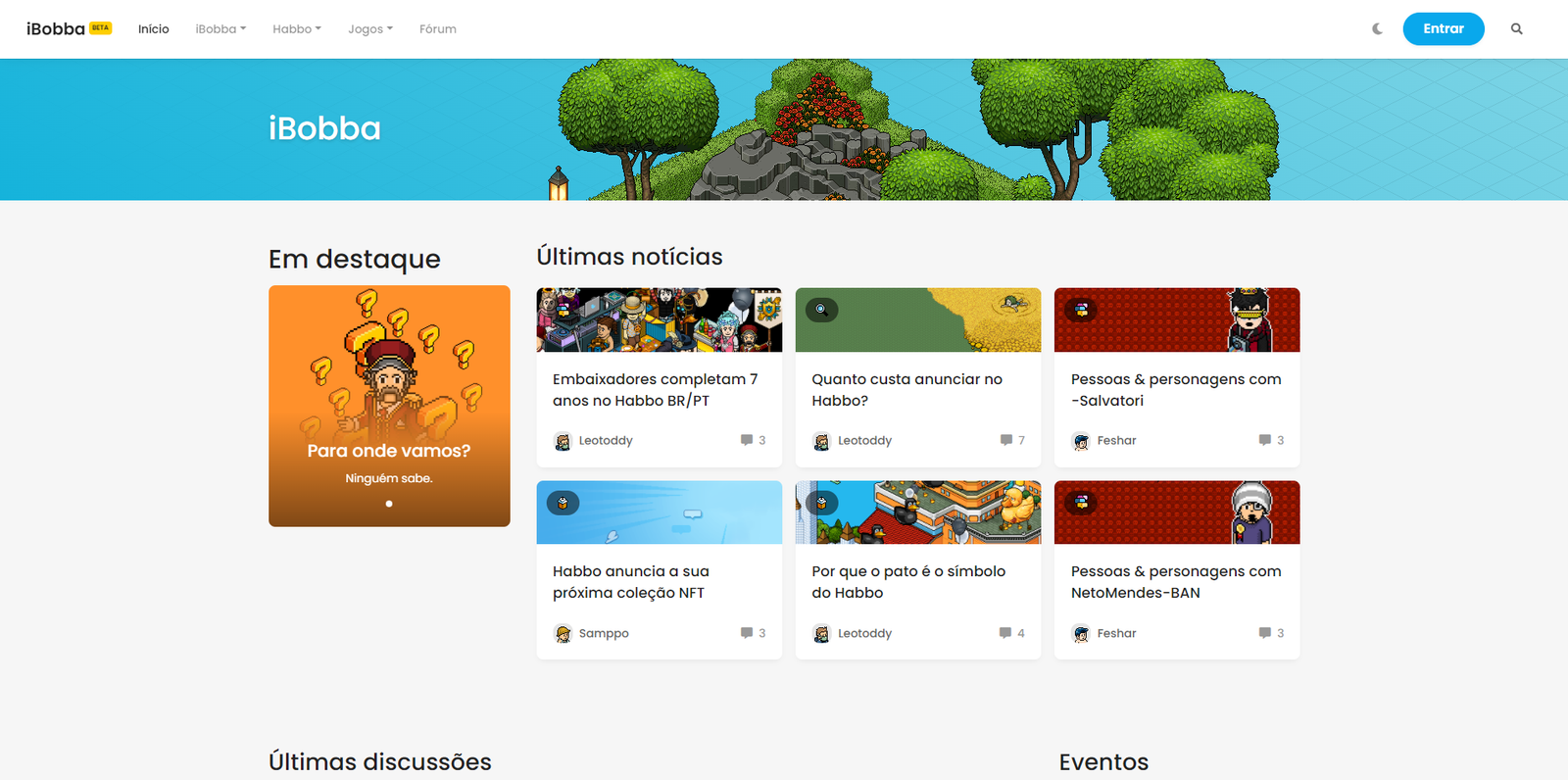
Task: Open Por que o pato é símbolo article
Action: tap(908, 582)
